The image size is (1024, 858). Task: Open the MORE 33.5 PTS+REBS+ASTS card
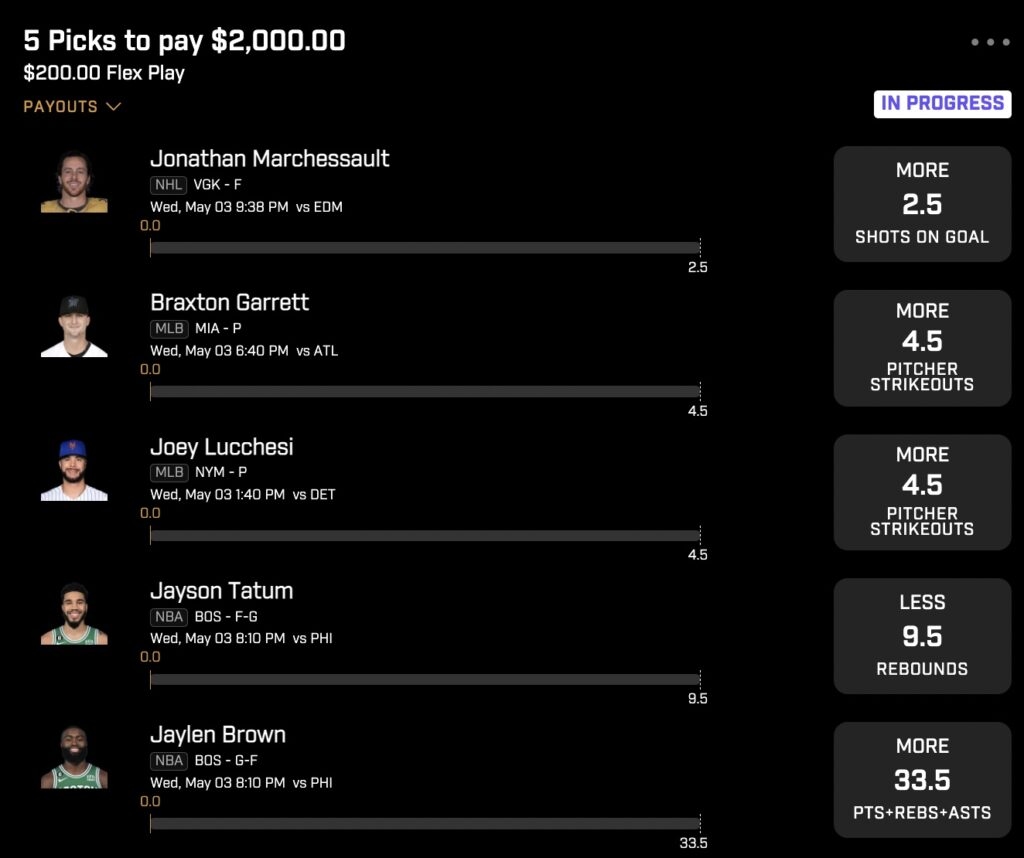(922, 780)
